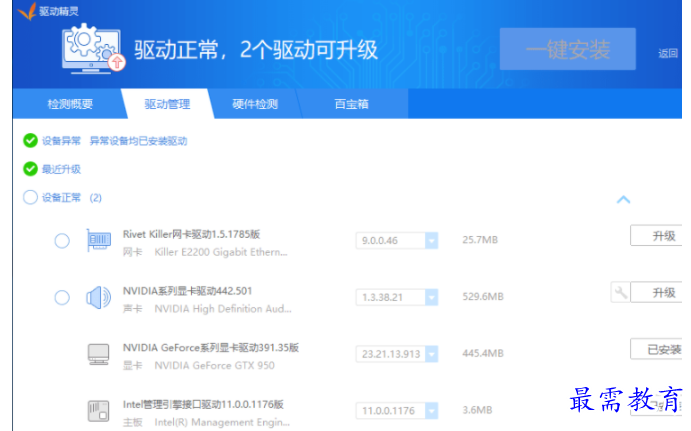Click the 异常设备均已安装驱动 status text
The height and width of the screenshot is (431, 691).
[x=138, y=141]
